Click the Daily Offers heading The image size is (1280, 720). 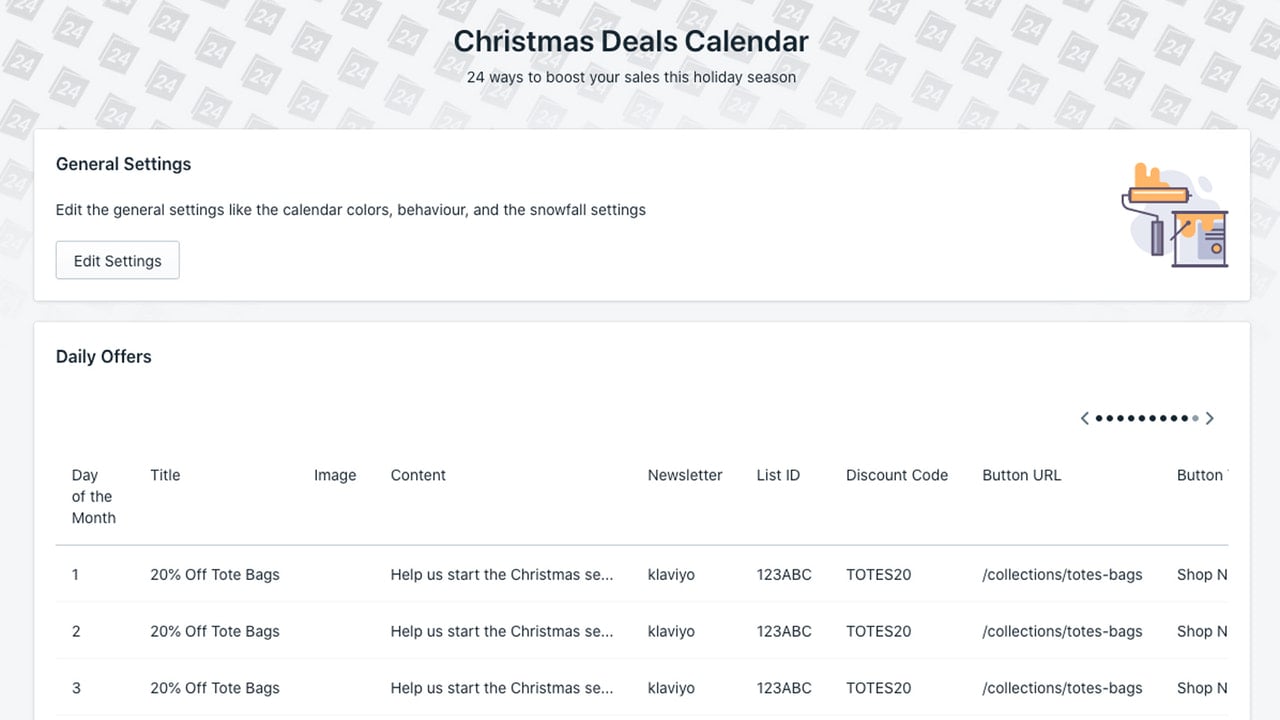point(104,357)
